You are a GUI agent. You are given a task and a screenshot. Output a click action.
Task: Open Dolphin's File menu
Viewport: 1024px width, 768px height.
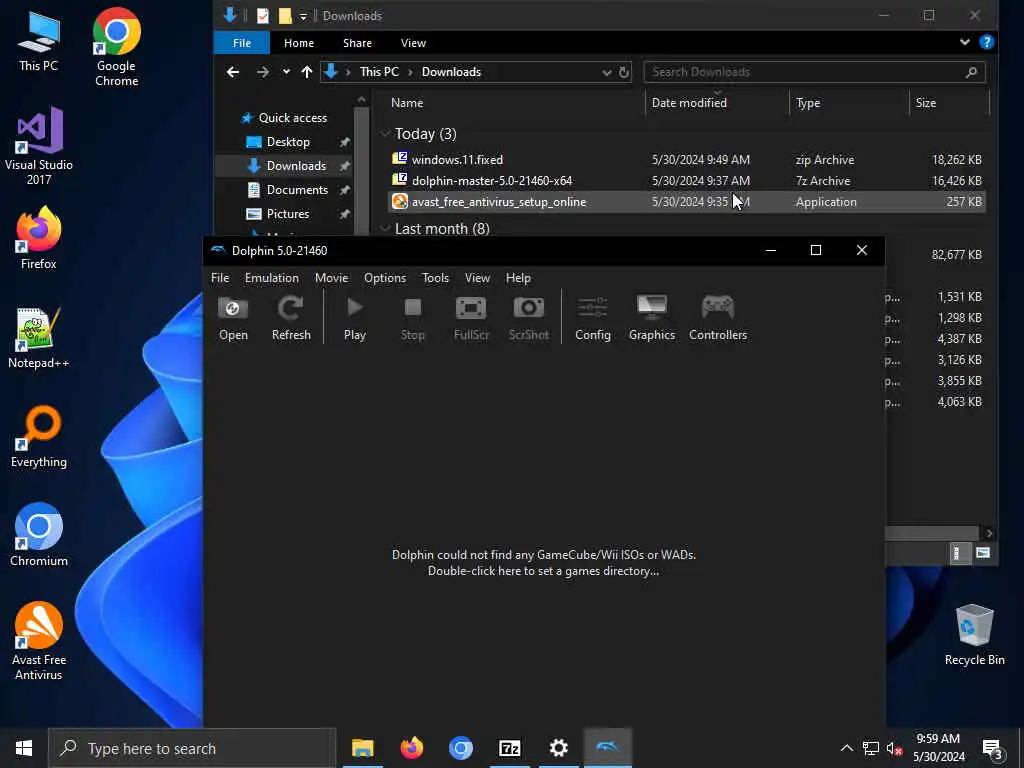(x=220, y=278)
